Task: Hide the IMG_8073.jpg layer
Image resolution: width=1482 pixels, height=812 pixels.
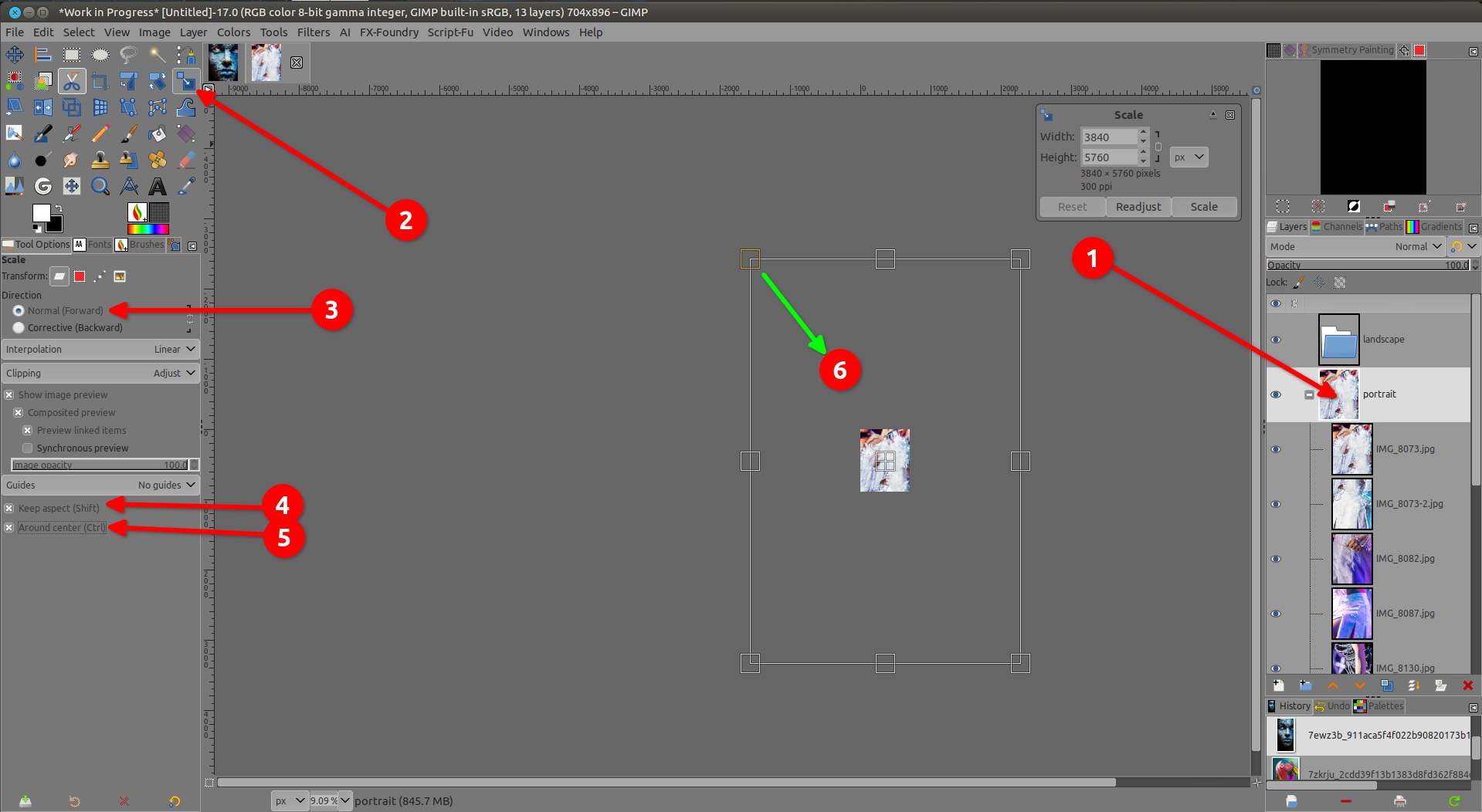Action: 1276,449
